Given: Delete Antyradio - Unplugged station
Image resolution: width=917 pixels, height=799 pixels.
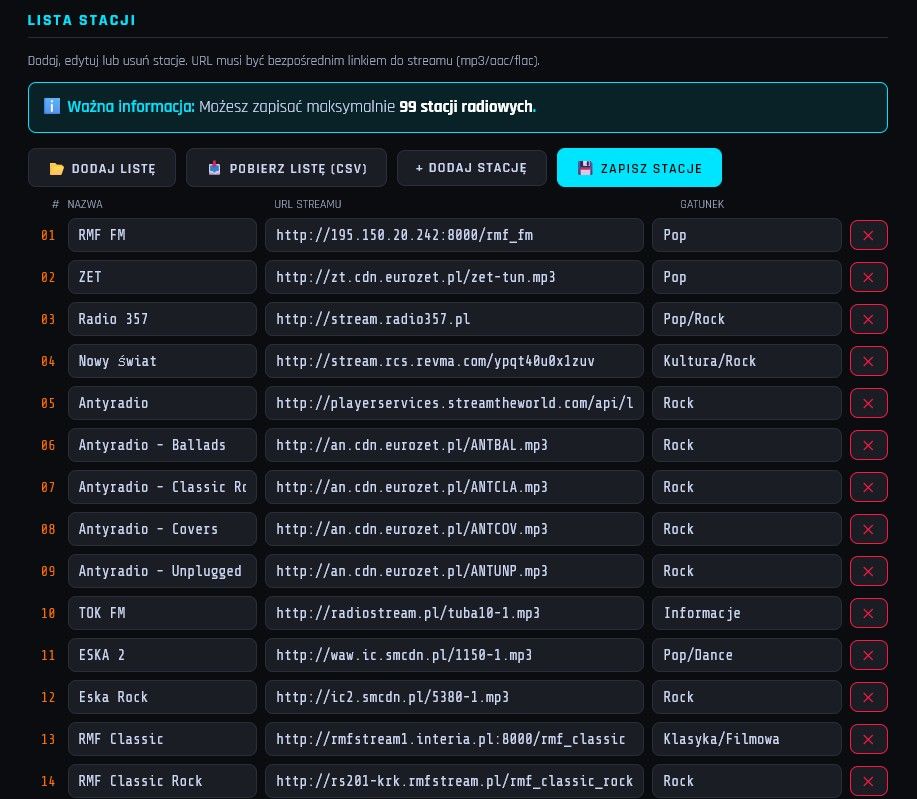Looking at the screenshot, I should point(868,571).
